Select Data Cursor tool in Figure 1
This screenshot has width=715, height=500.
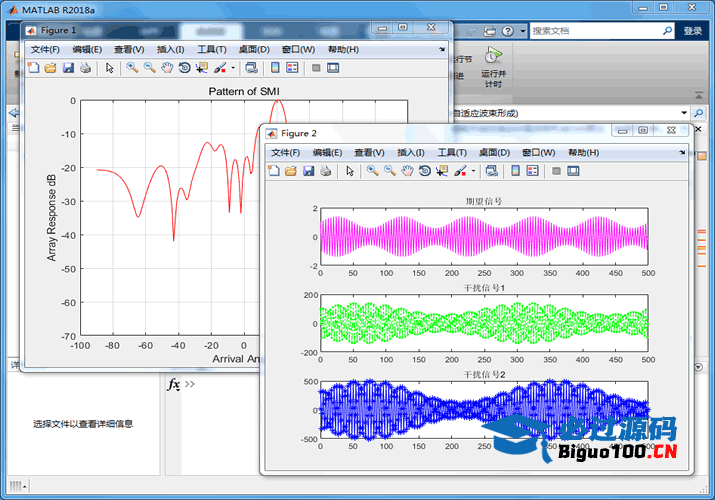pos(201,68)
